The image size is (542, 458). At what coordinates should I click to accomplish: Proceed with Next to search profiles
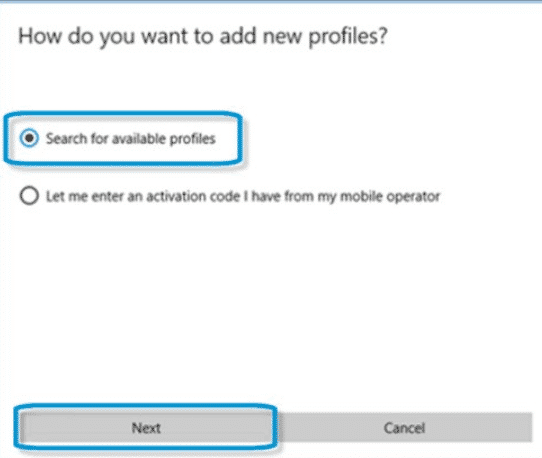click(x=146, y=428)
